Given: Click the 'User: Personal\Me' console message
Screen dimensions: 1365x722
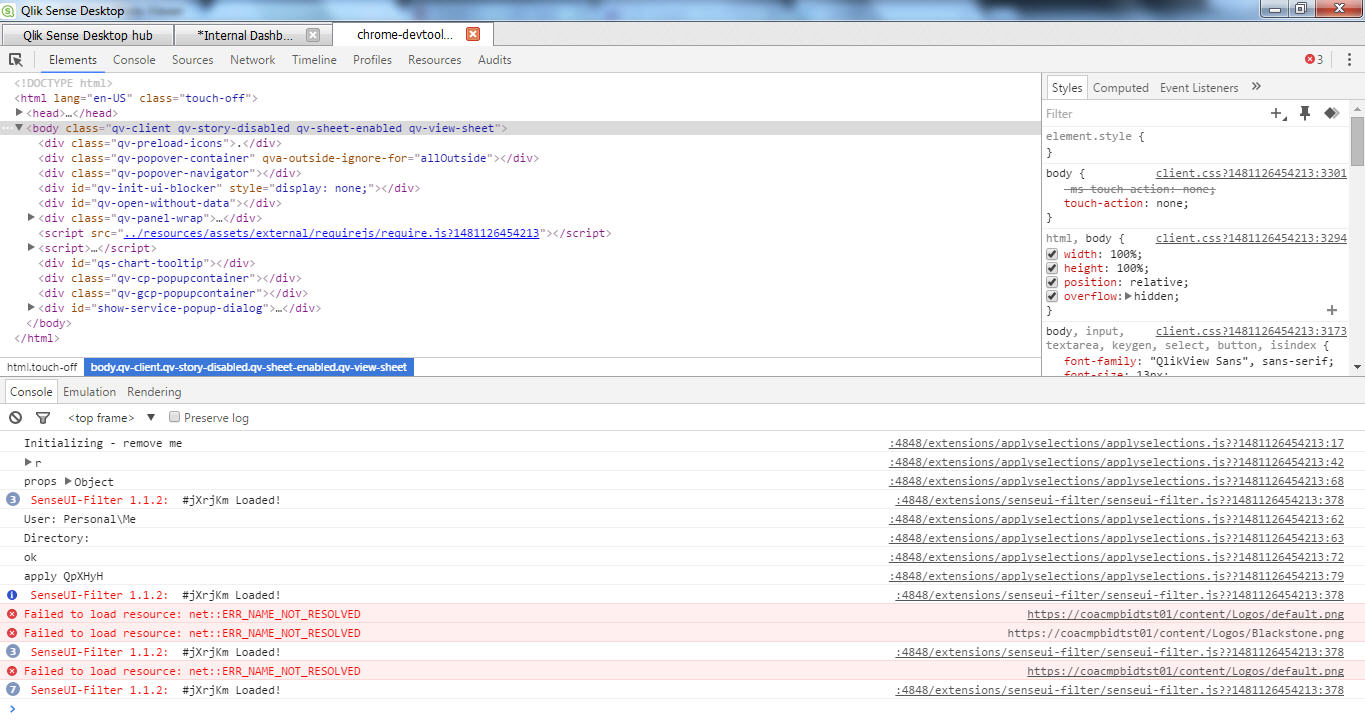Looking at the screenshot, I should click(x=80, y=519).
